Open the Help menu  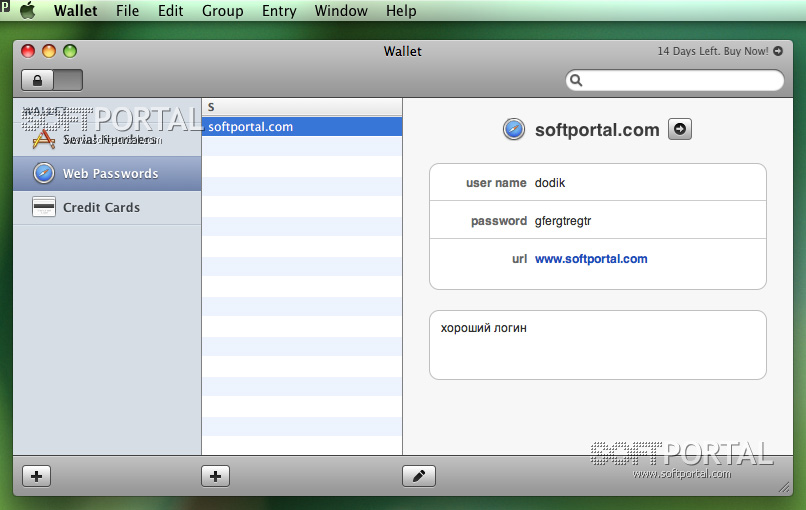[401, 11]
